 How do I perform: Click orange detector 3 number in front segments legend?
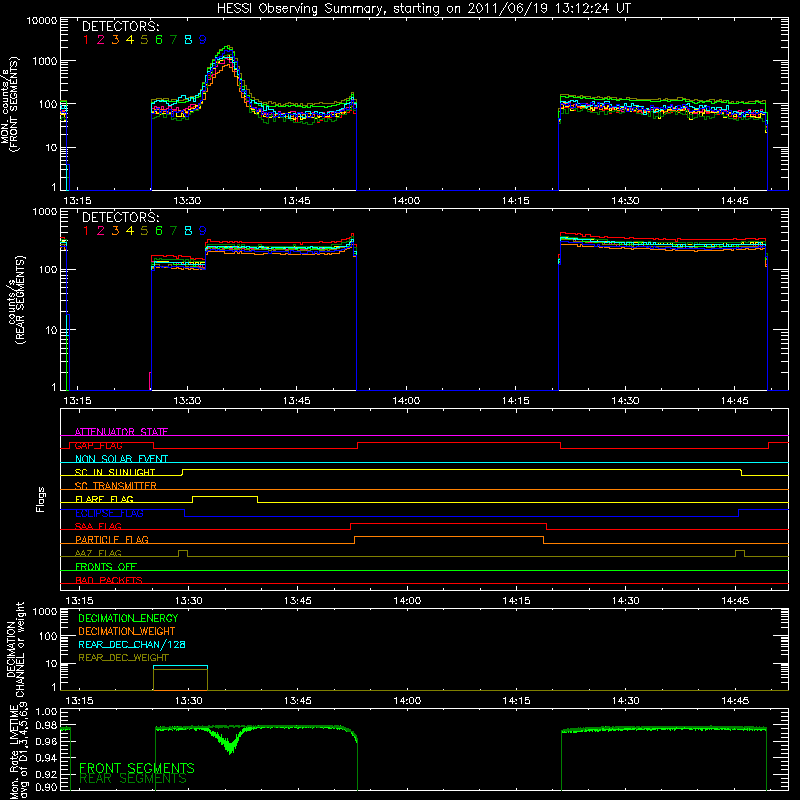click(115, 40)
